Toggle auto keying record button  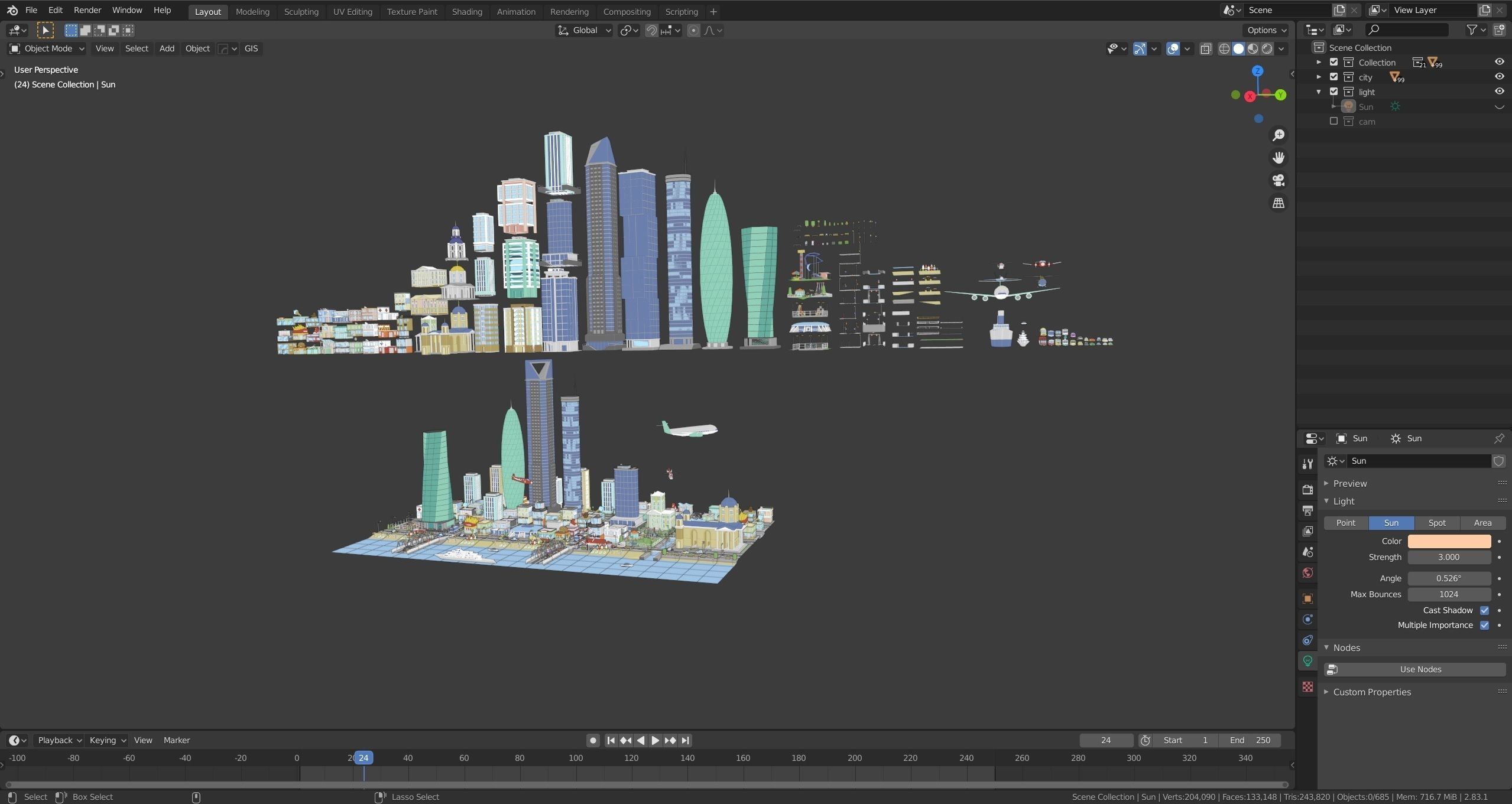(593, 740)
